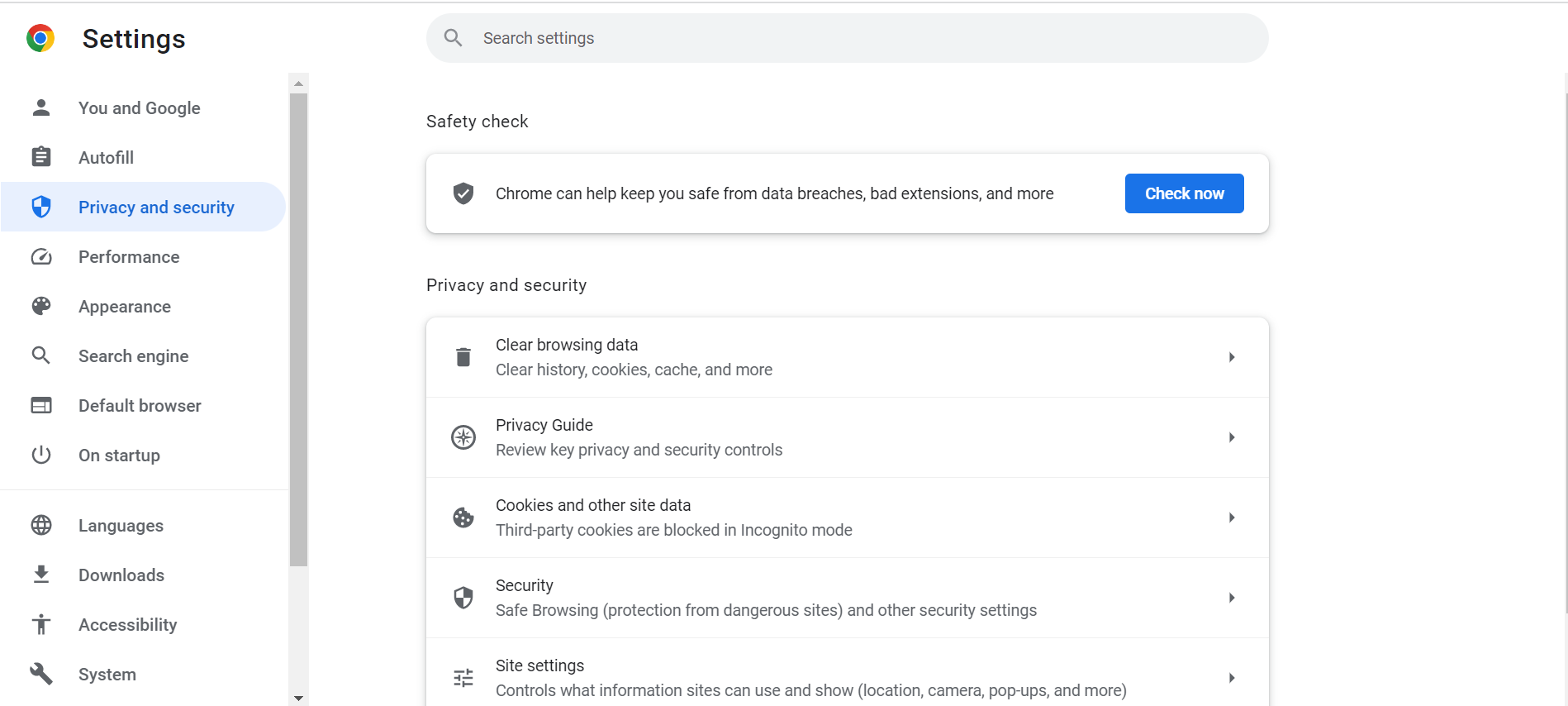Click the Autofill clipboard icon
This screenshot has height=706, width=1568.
[41, 157]
